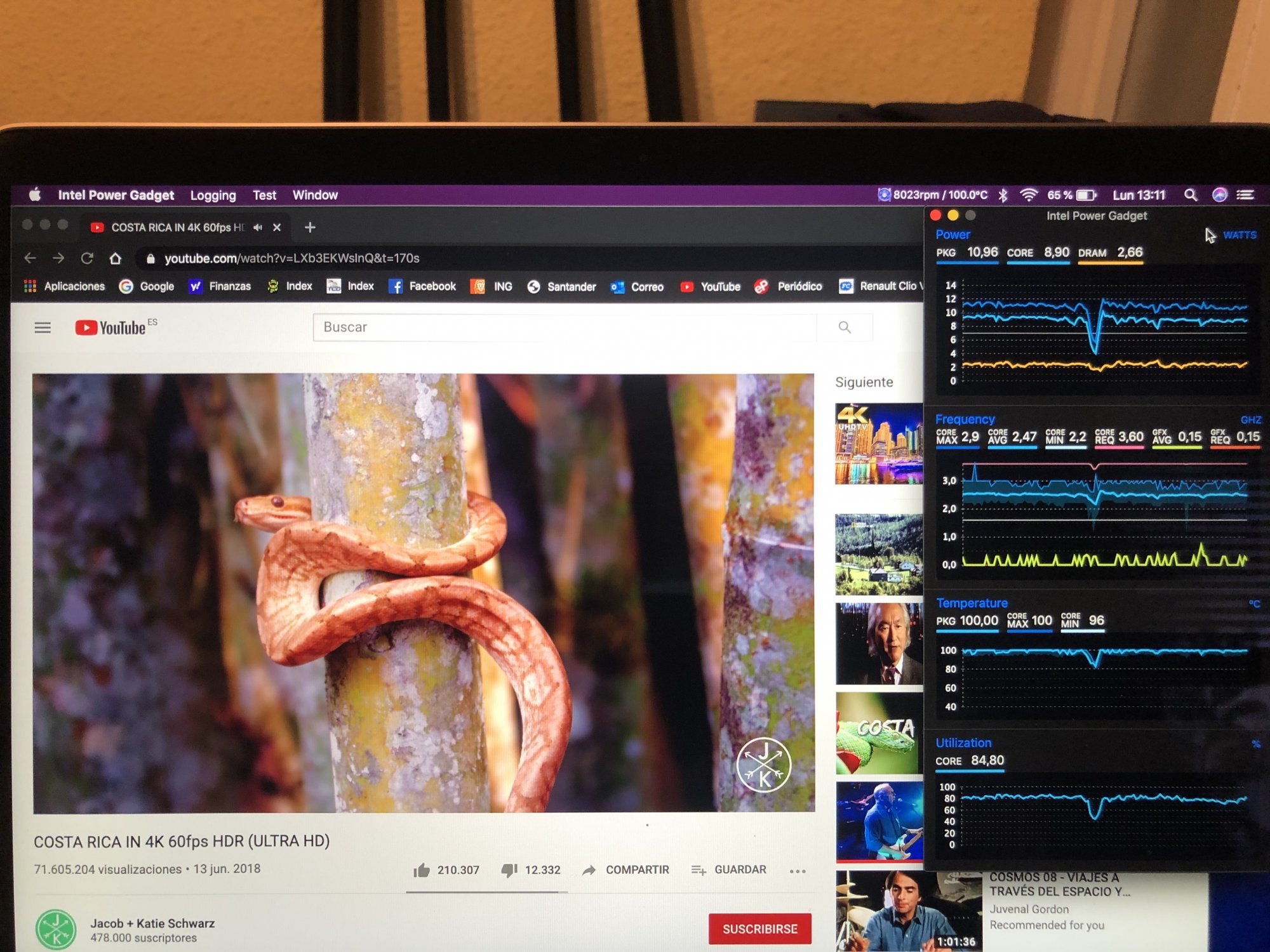Open the Costa green snake video thumbnail
The width and height of the screenshot is (1270, 952).
878,734
